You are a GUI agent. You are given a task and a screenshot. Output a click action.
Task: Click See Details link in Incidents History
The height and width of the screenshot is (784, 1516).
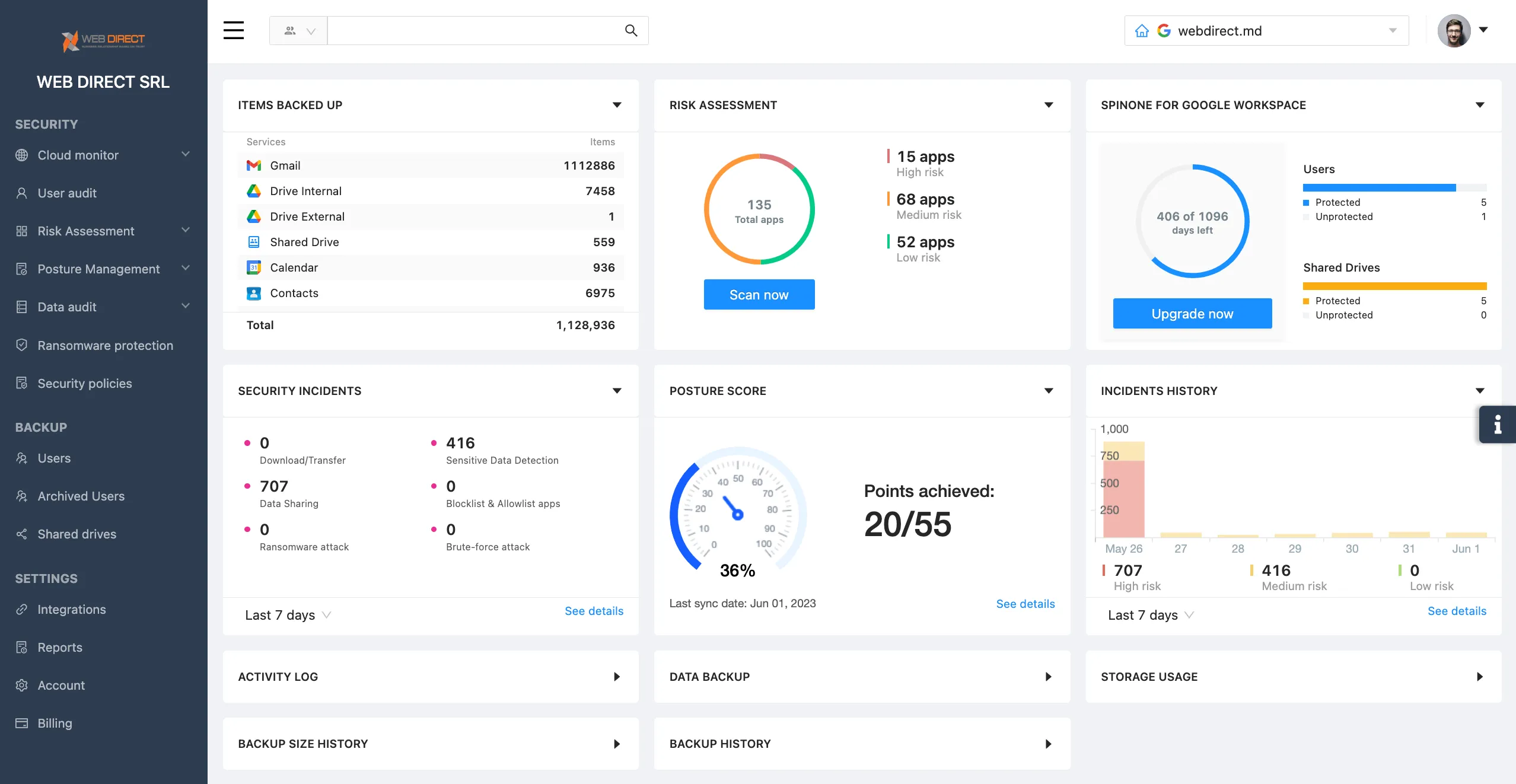1457,610
